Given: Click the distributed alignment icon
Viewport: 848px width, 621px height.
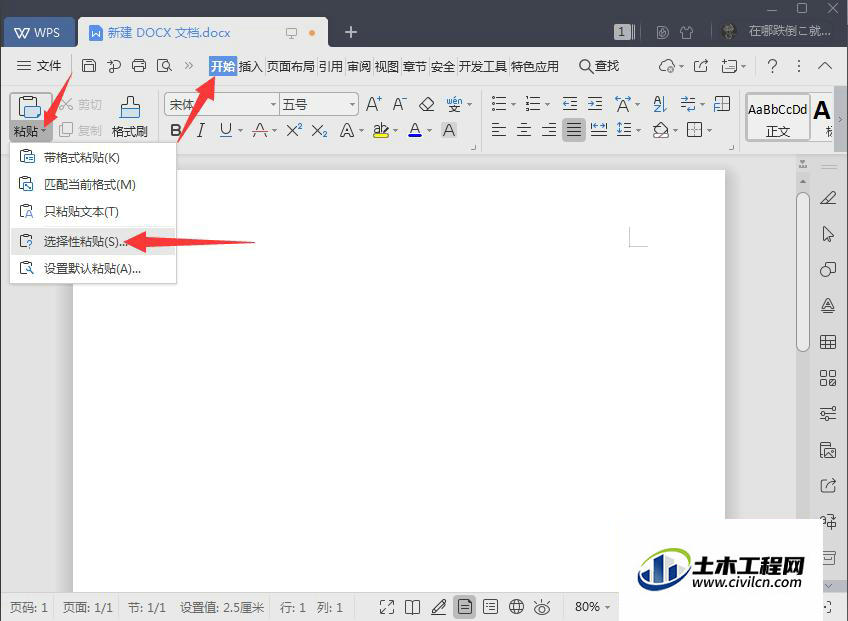Looking at the screenshot, I should pos(599,130).
